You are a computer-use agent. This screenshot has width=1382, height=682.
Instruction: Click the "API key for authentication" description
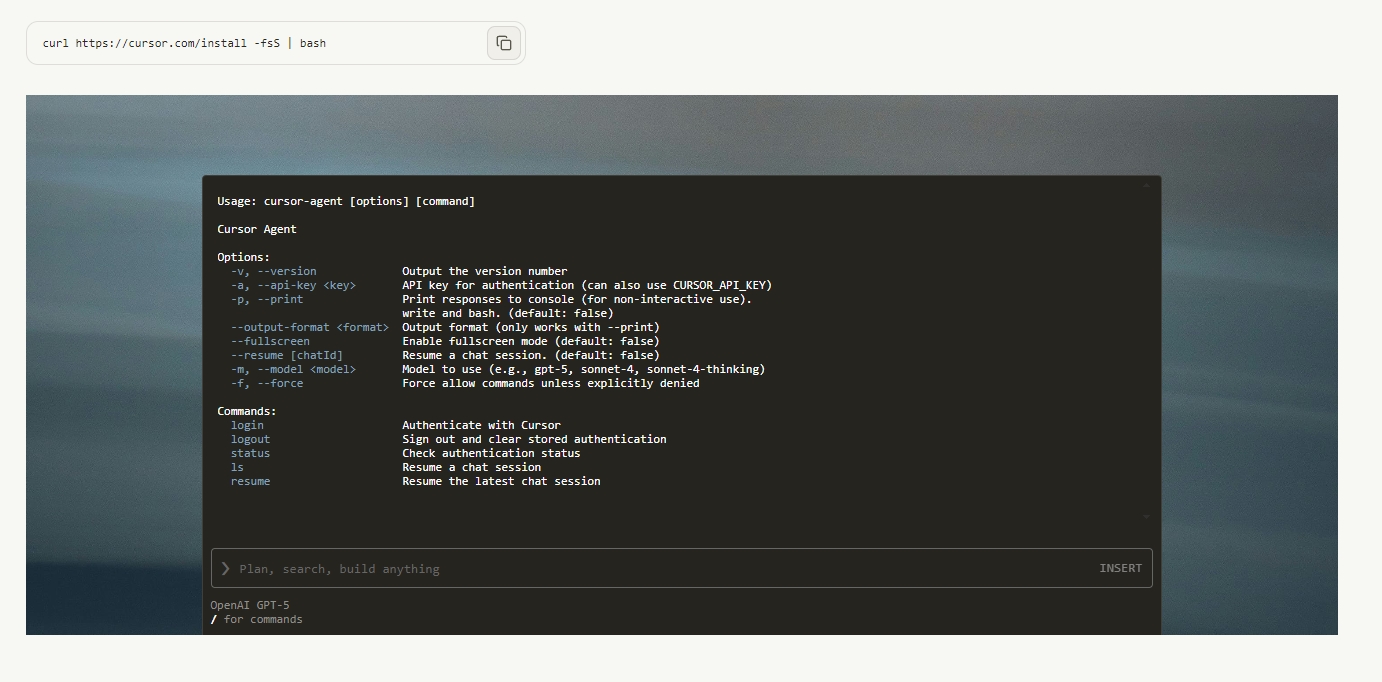(587, 285)
